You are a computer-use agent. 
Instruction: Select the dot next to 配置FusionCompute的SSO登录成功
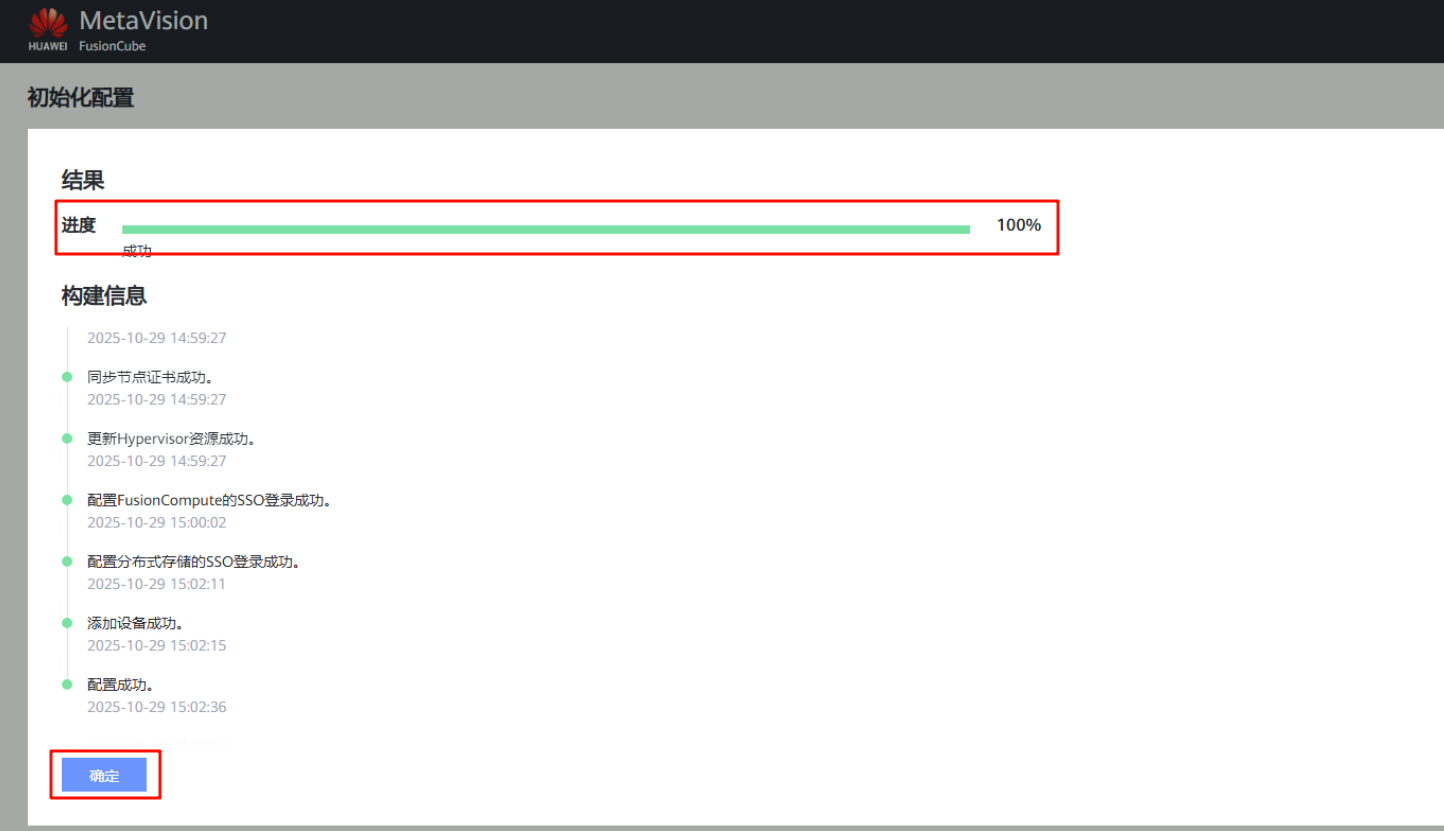tap(67, 500)
